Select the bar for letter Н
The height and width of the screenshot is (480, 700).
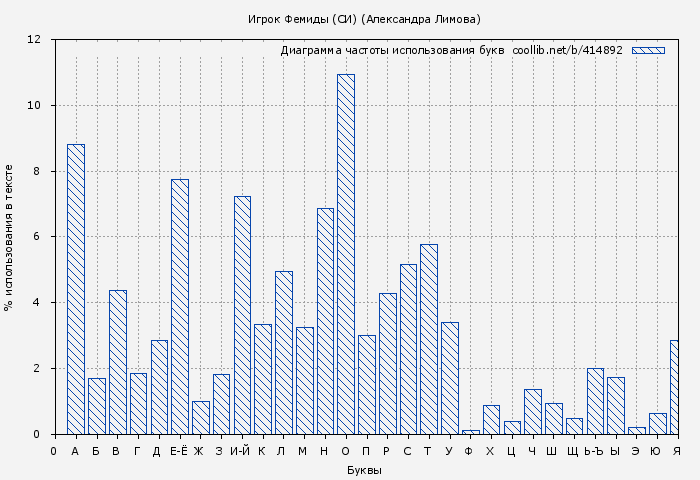(325, 321)
